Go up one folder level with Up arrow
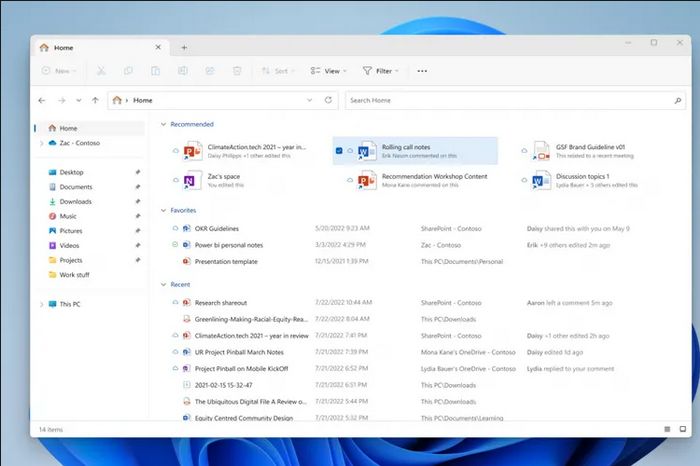Viewport: 700px width, 466px height. [95, 100]
